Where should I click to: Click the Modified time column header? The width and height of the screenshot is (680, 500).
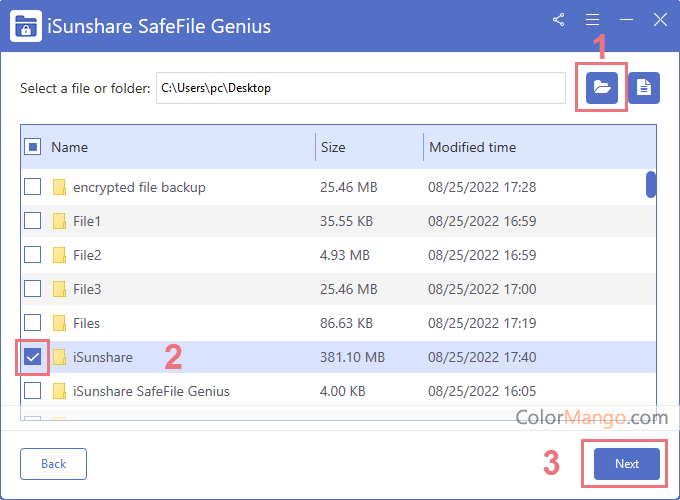(x=473, y=147)
